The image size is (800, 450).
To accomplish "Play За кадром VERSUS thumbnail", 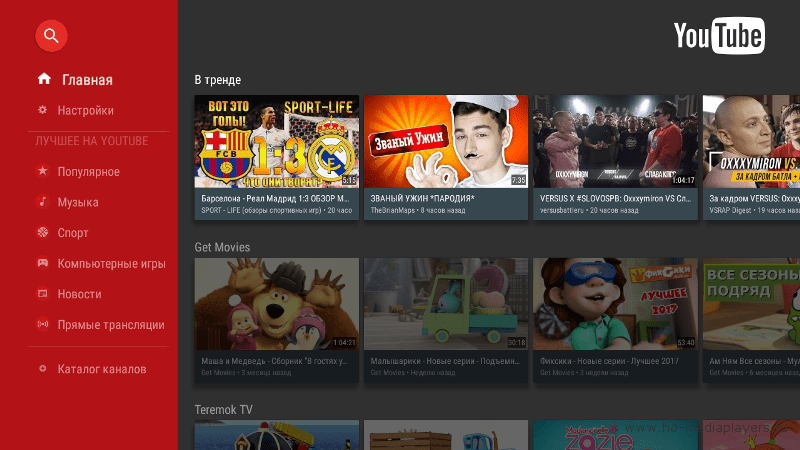I will click(751, 141).
